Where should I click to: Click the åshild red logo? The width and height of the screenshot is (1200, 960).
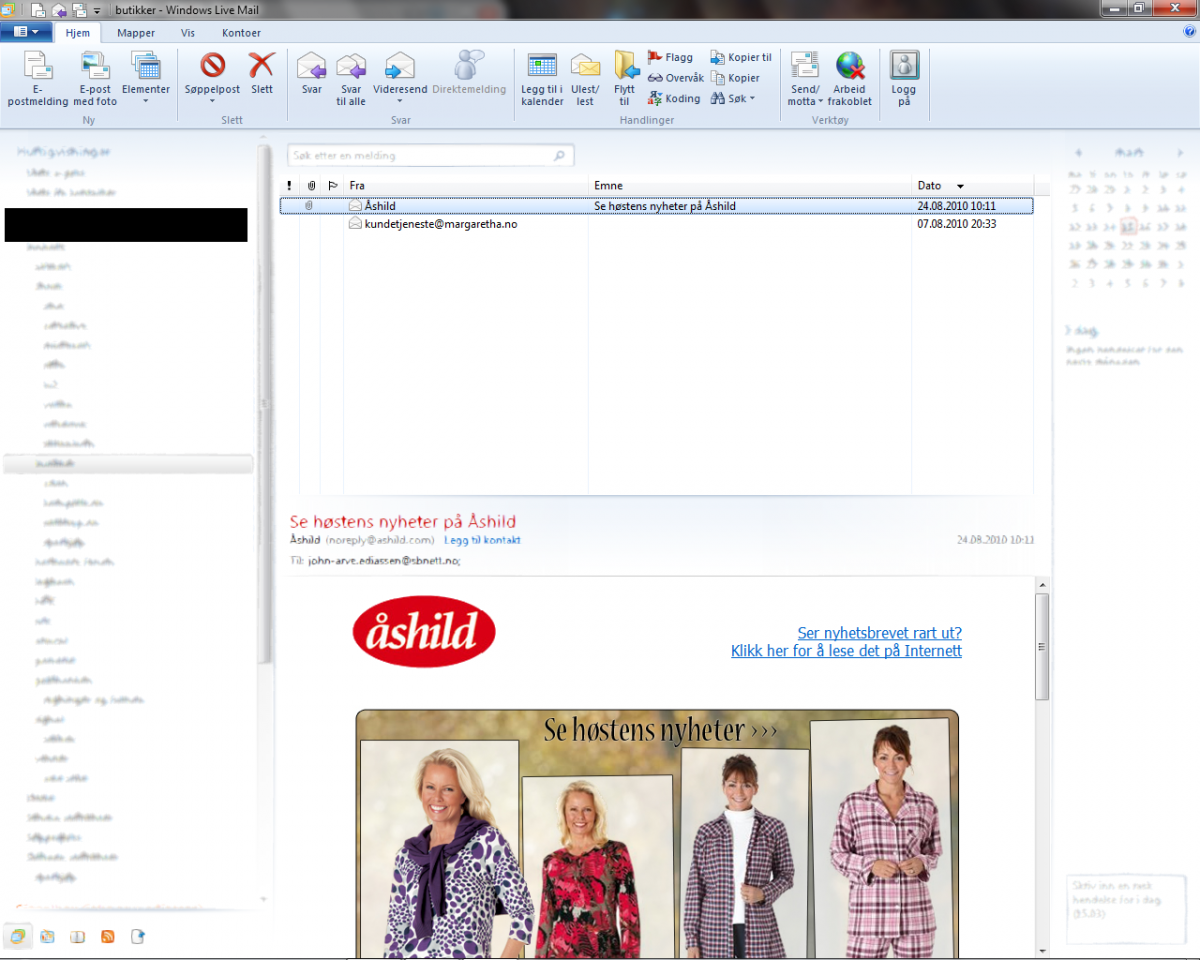[x=424, y=632]
